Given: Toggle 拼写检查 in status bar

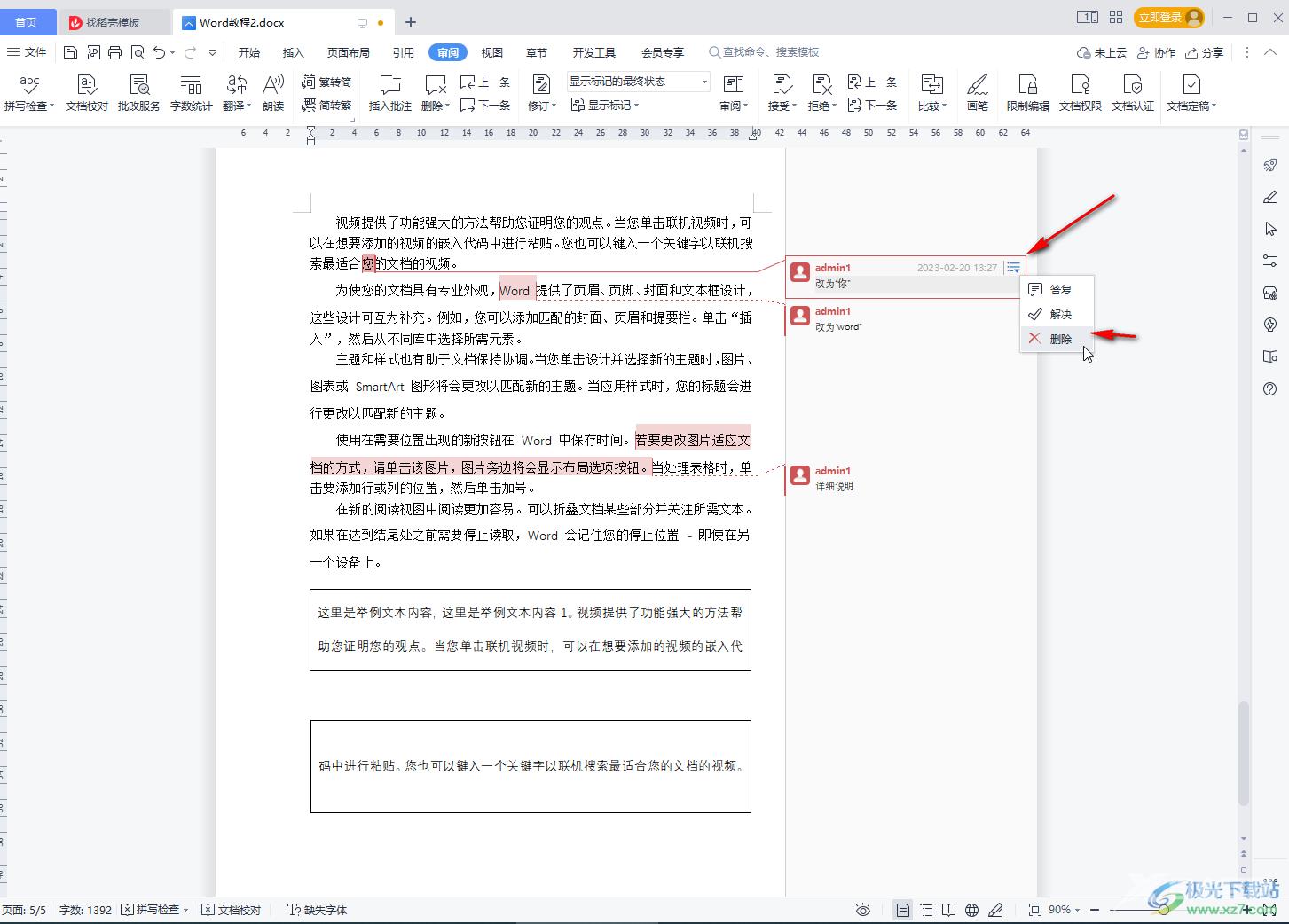Looking at the screenshot, I should coord(151,910).
